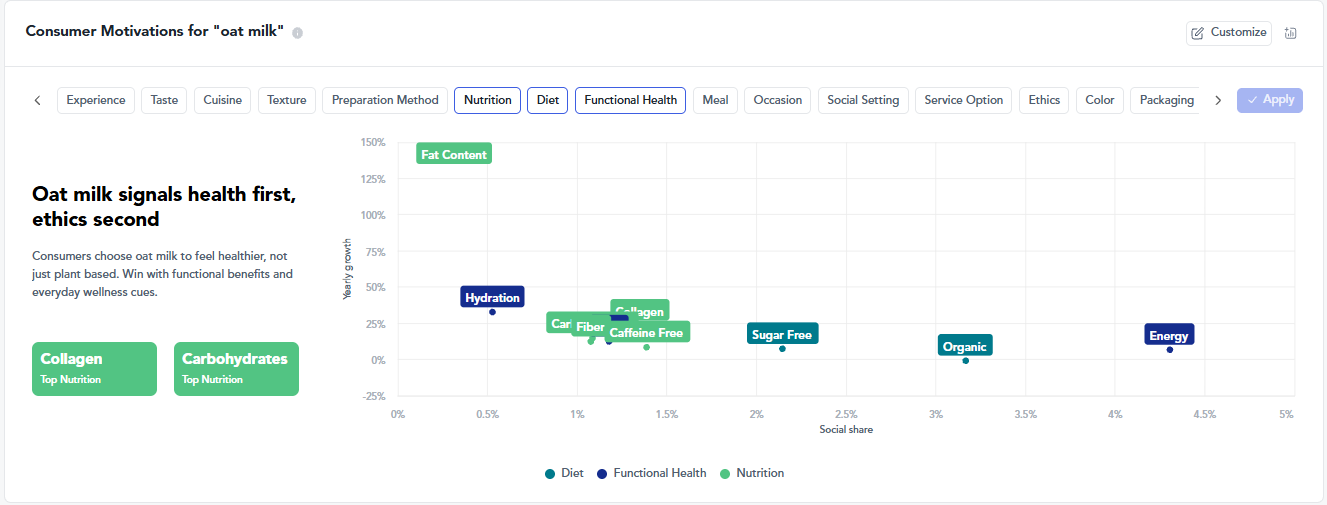Deselect the Nutrition category chip
This screenshot has height=505, width=1327.
pos(487,100)
